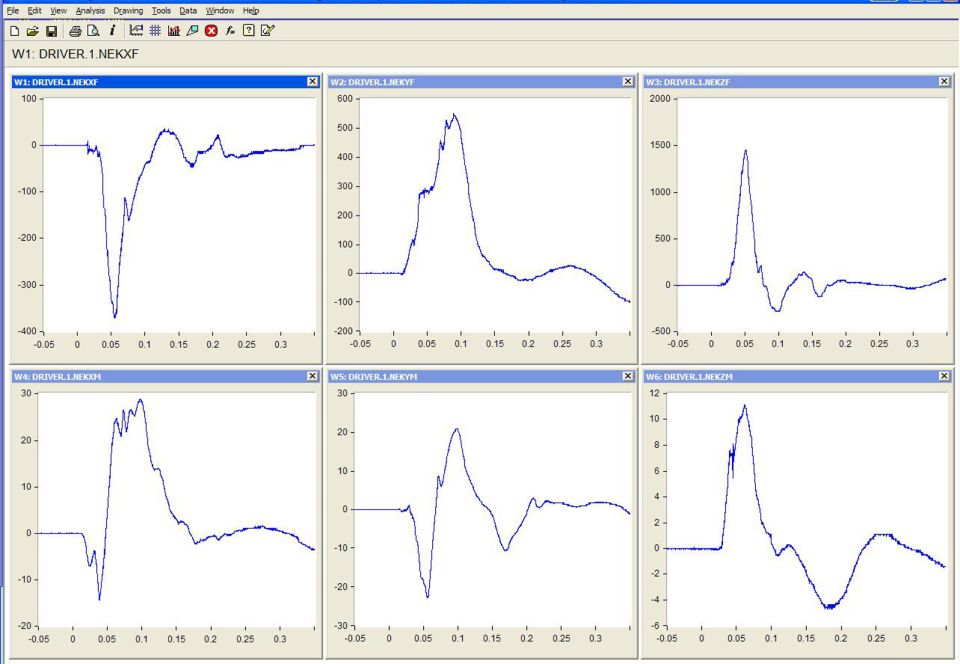Click y-axis label '-20' in W4

[23, 625]
